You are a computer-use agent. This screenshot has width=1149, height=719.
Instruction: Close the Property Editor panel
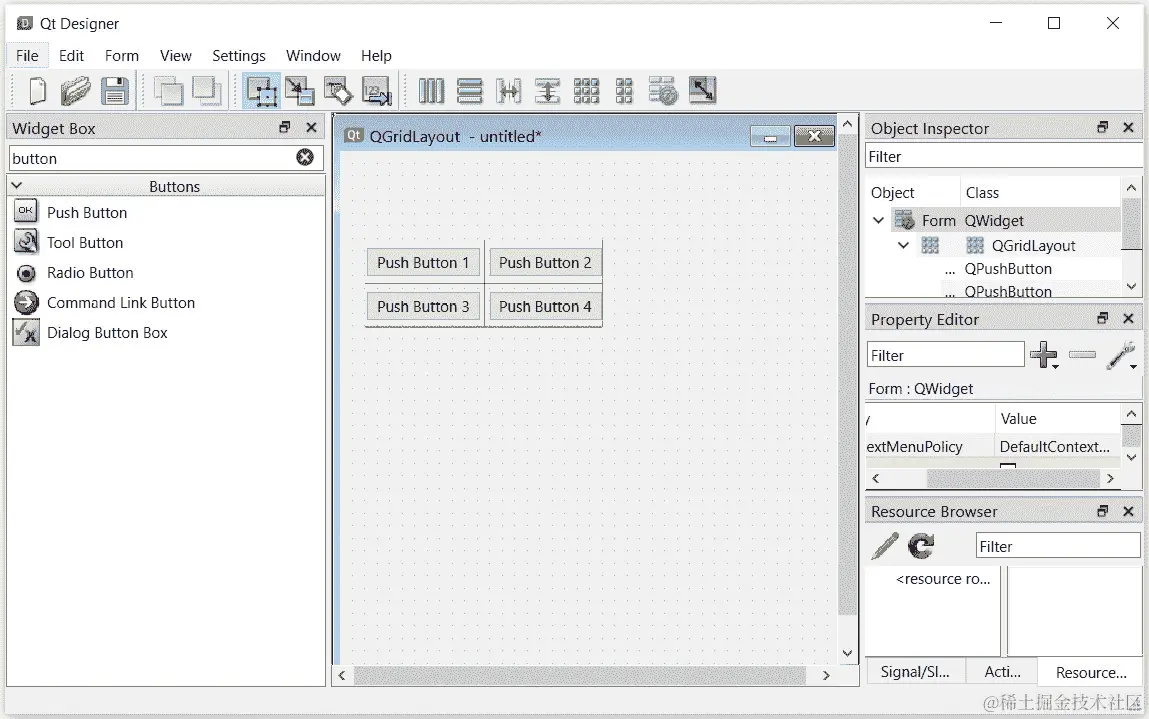1128,319
